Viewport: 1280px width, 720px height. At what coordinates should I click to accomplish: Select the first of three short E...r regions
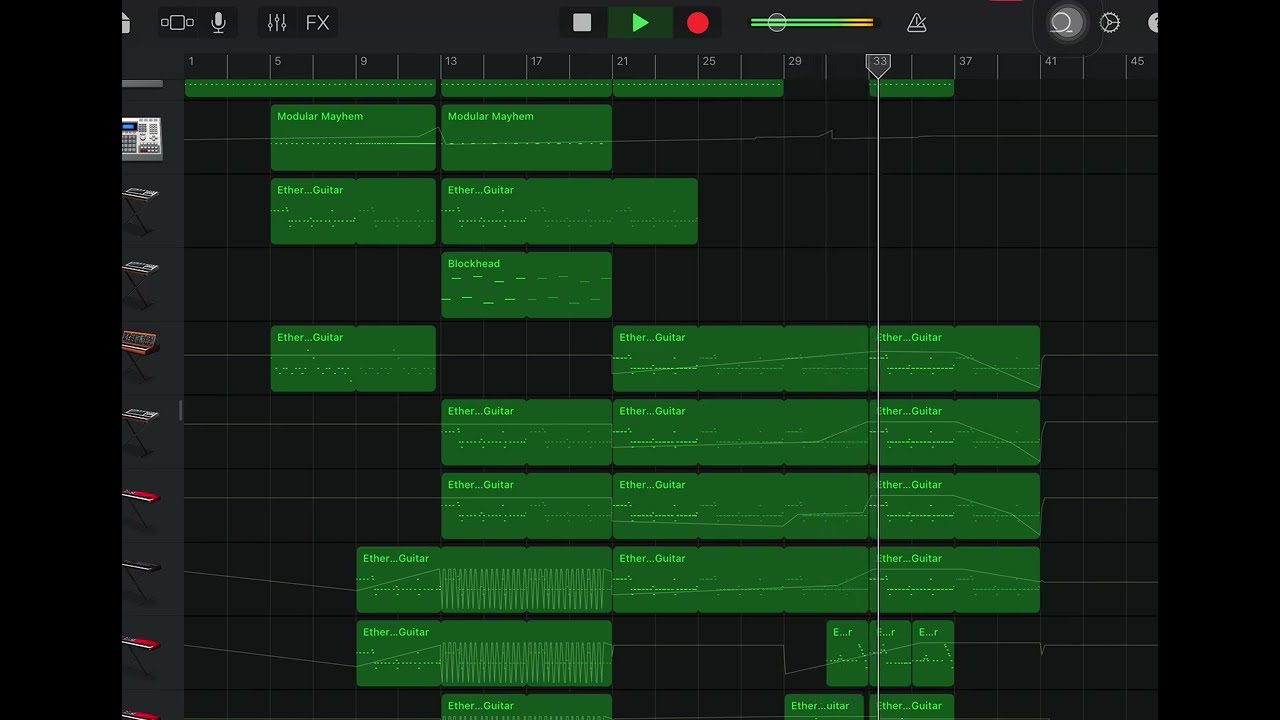click(x=847, y=653)
